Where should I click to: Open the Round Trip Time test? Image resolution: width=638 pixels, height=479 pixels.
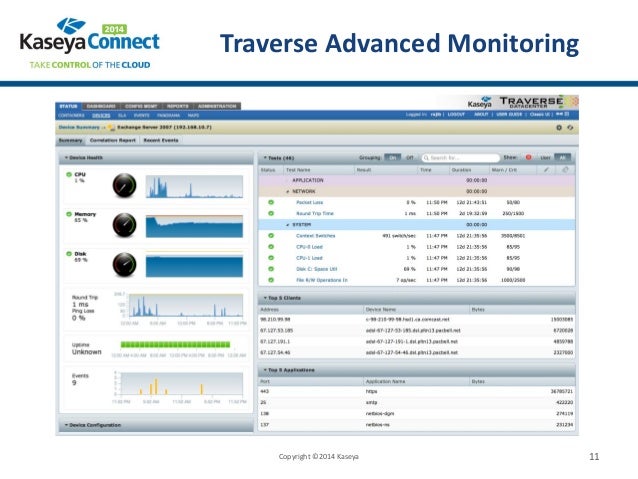[x=315, y=214]
